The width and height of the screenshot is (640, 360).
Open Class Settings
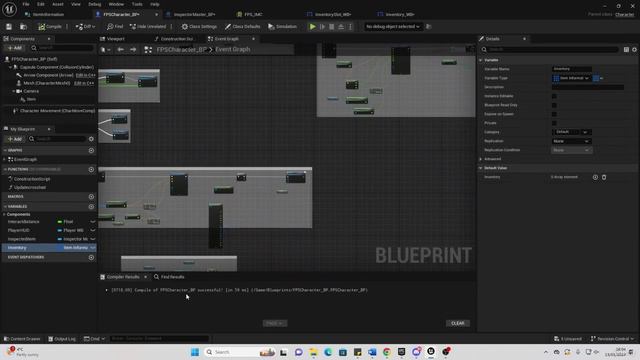199,27
